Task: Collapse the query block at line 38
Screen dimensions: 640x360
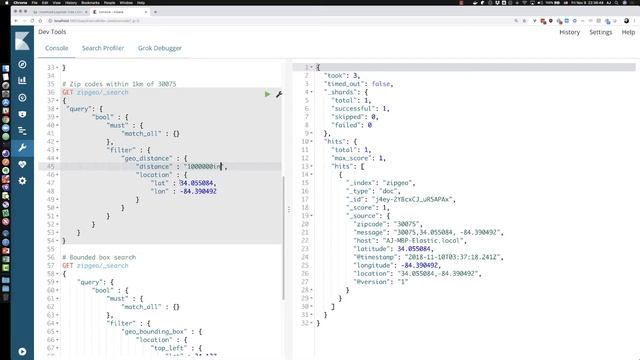Action: pyautogui.click(x=57, y=109)
